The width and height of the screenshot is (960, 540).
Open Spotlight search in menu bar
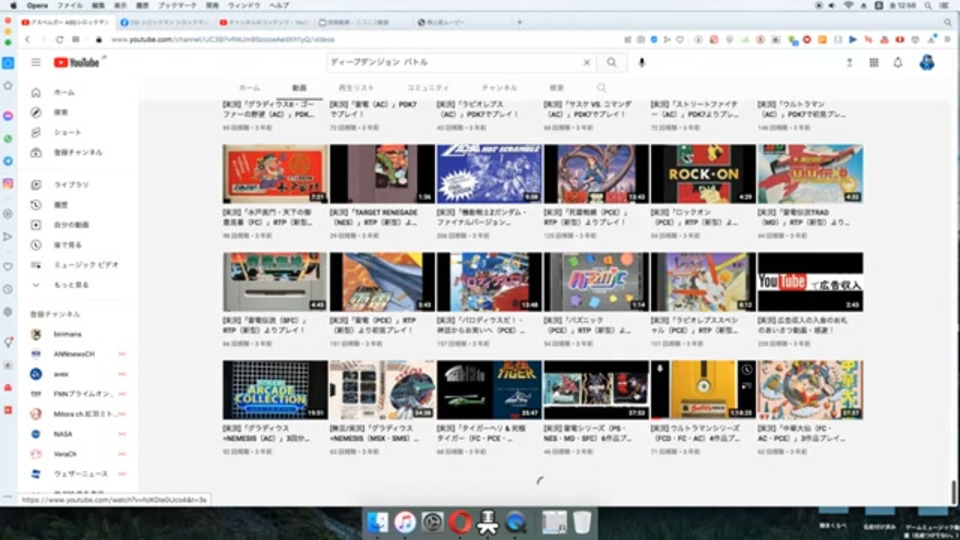coord(928,6)
